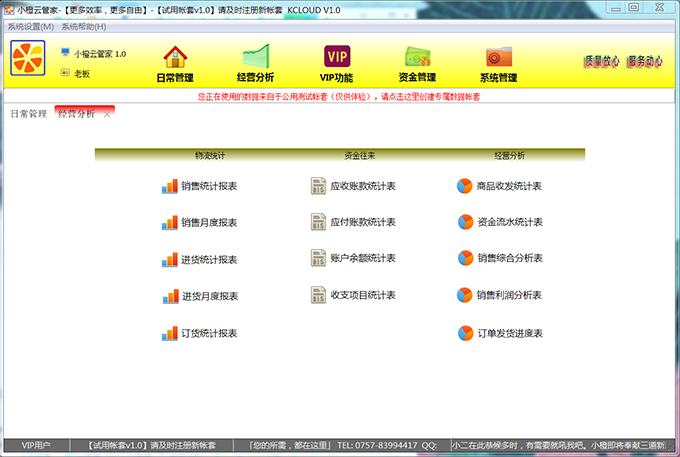Screen dimensions: 680x457
Task: Click bar chart icon beside 进货统计报表
Action: pos(170,259)
